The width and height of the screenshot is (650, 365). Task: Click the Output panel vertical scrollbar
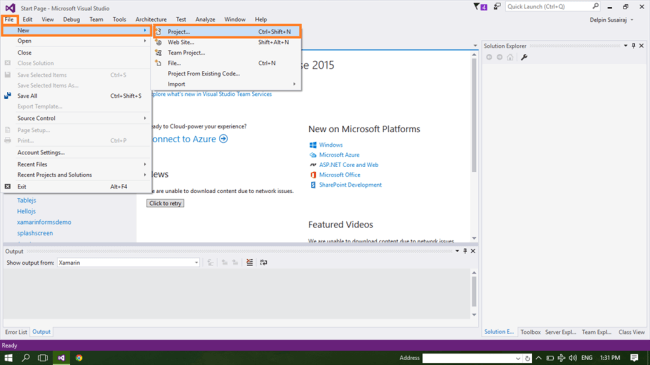474,293
